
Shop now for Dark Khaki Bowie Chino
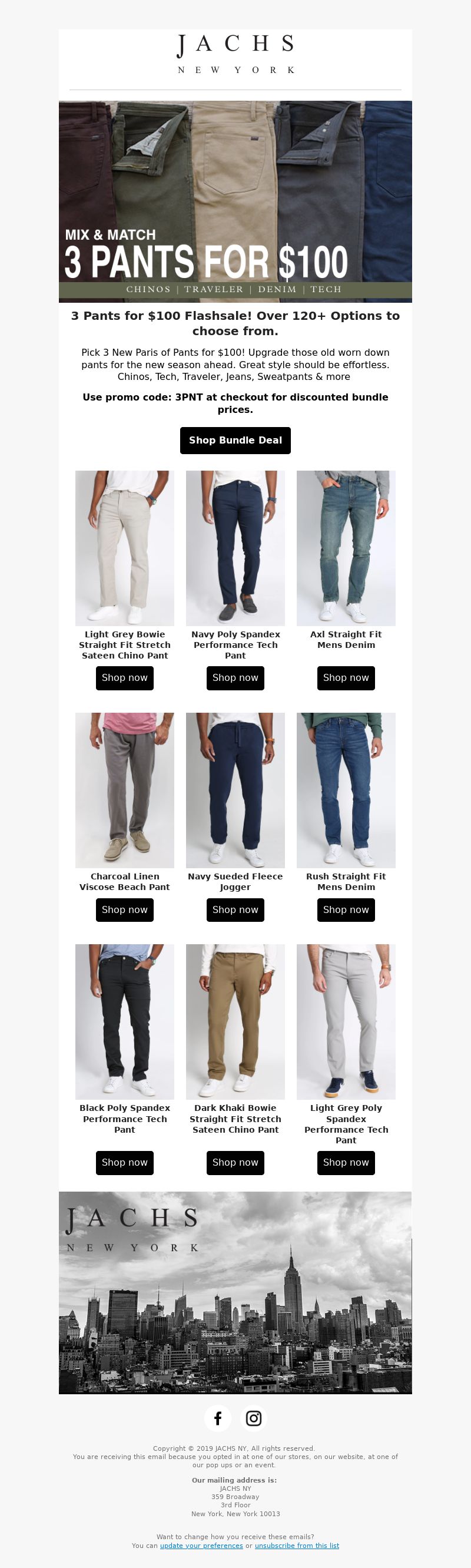(235, 1162)
